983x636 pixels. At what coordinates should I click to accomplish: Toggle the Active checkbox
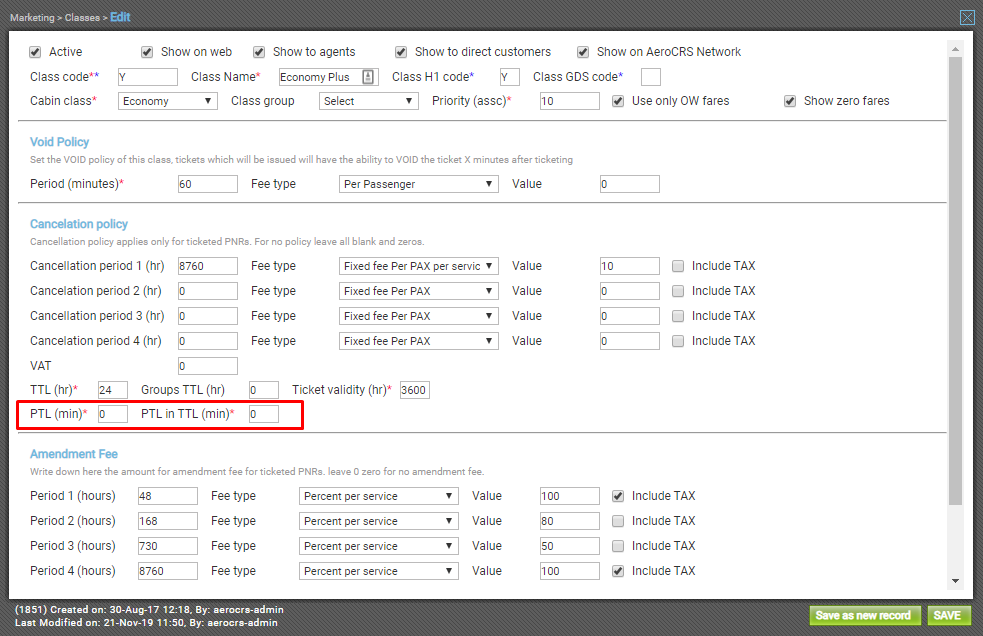pos(35,52)
